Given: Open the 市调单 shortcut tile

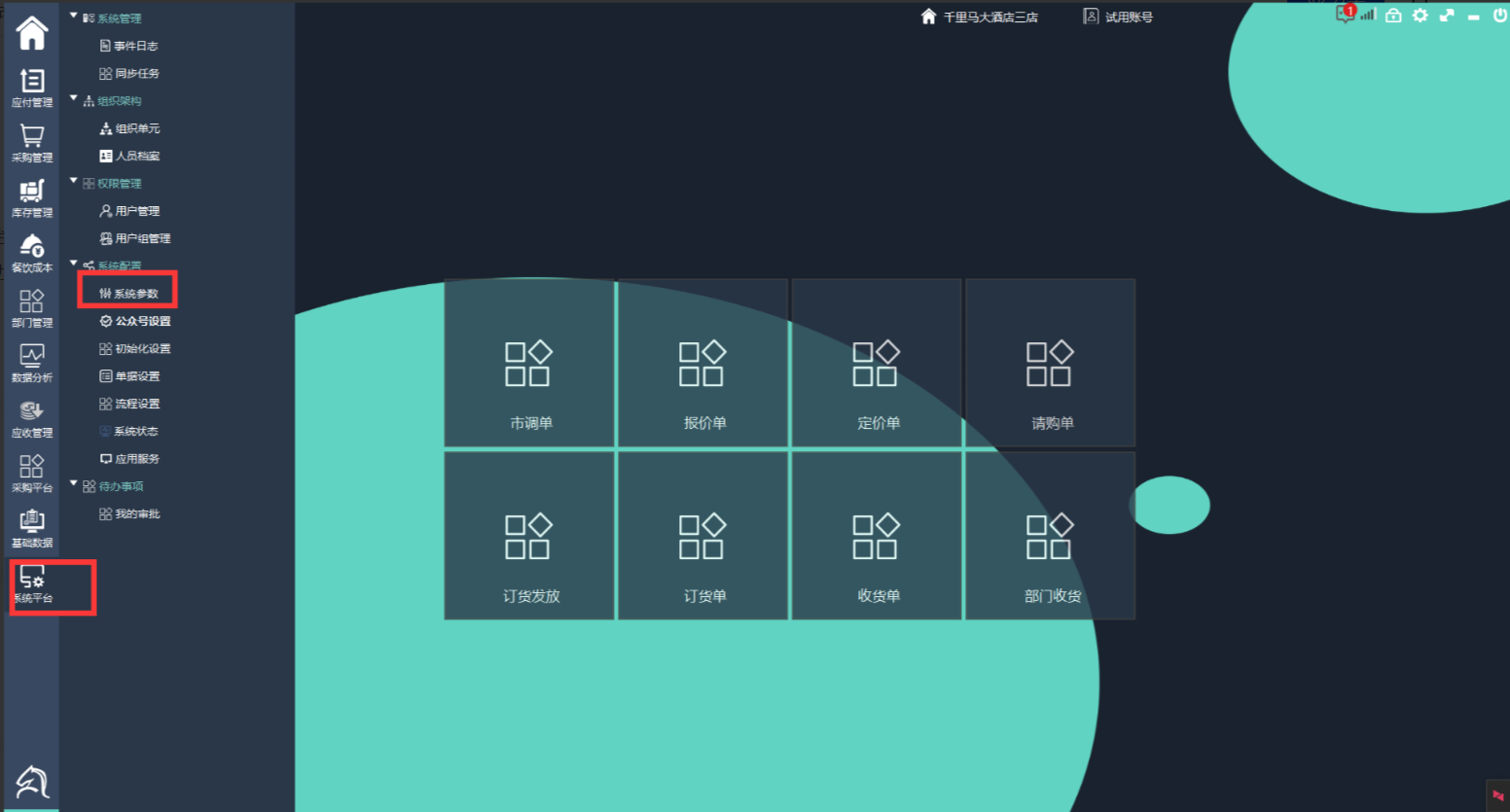Looking at the screenshot, I should coord(529,364).
